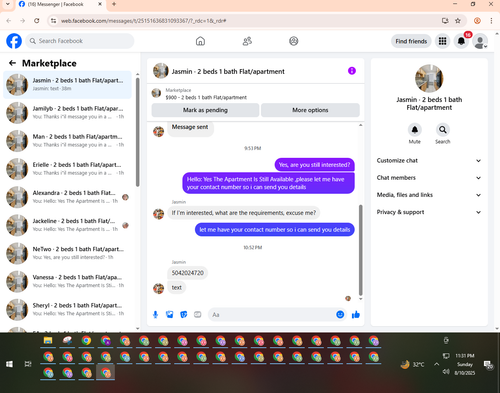
Task: Click the Find friends button
Action: pos(411,41)
